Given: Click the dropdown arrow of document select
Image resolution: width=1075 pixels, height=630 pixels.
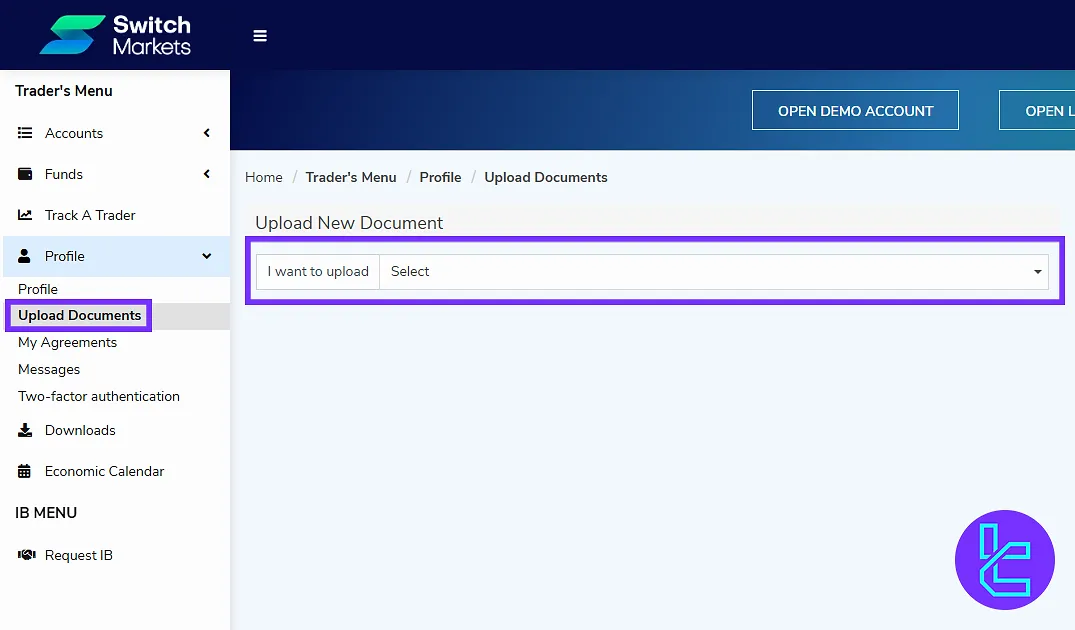Looking at the screenshot, I should 1037,271.
